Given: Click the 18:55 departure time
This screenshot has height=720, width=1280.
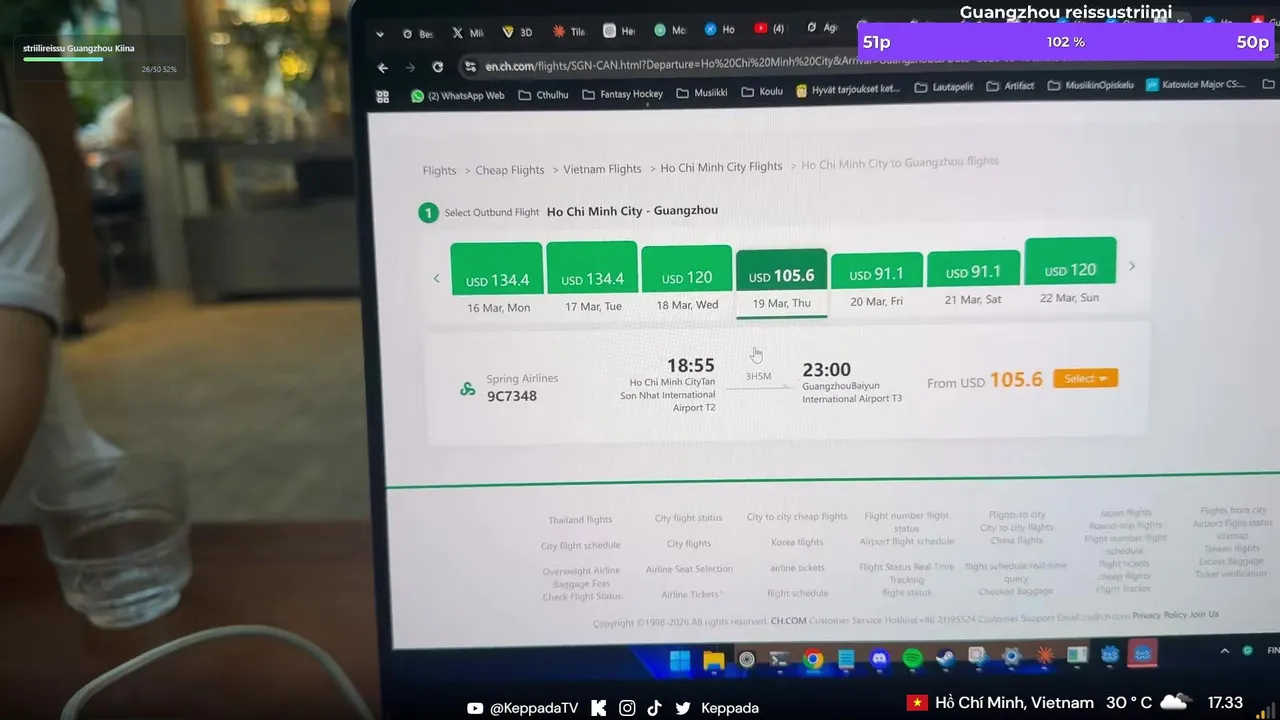Looking at the screenshot, I should (690, 366).
